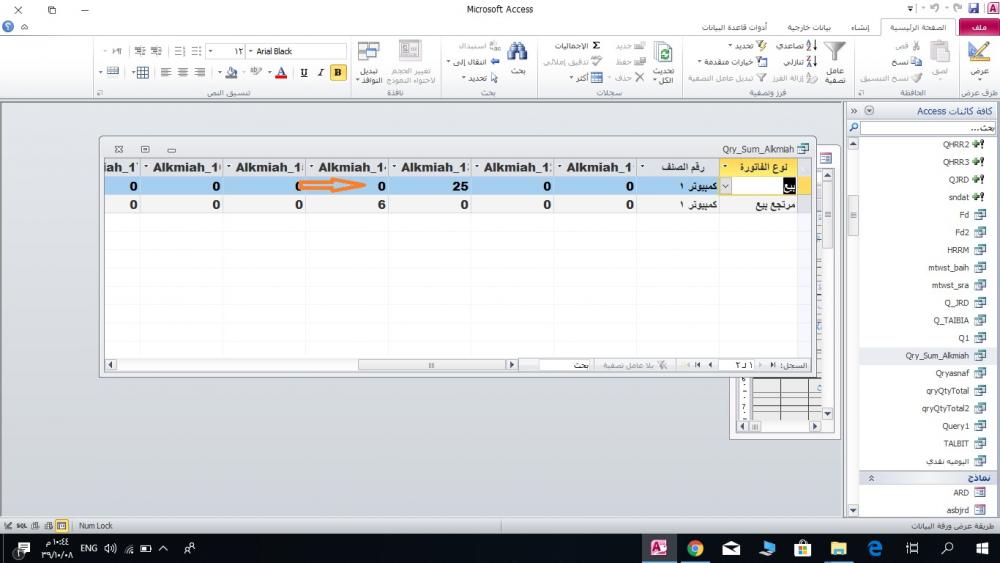Select the mtwst_baih query in navigation pane

coord(957,268)
